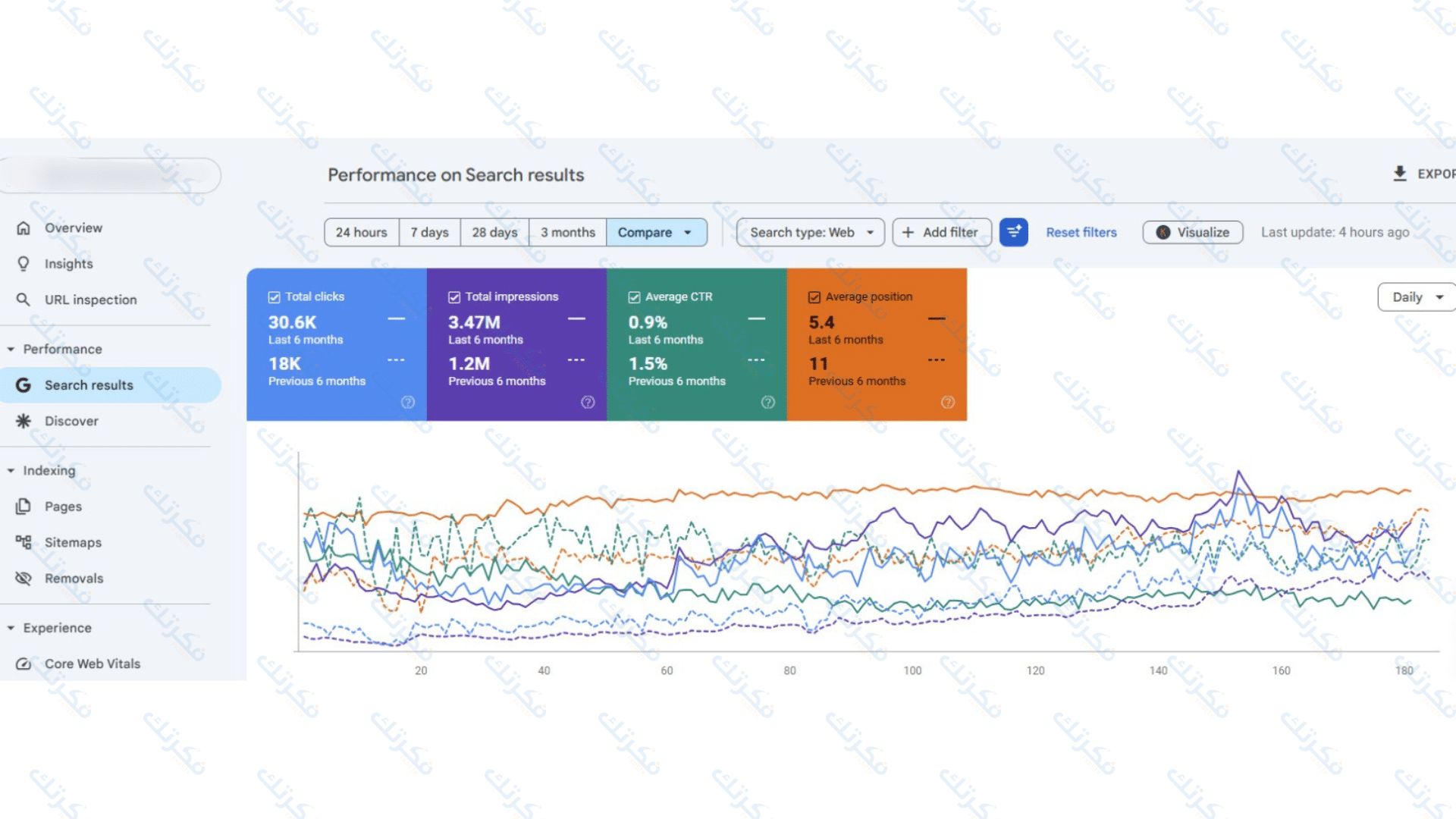Open the Compare date range dropdown

point(655,232)
